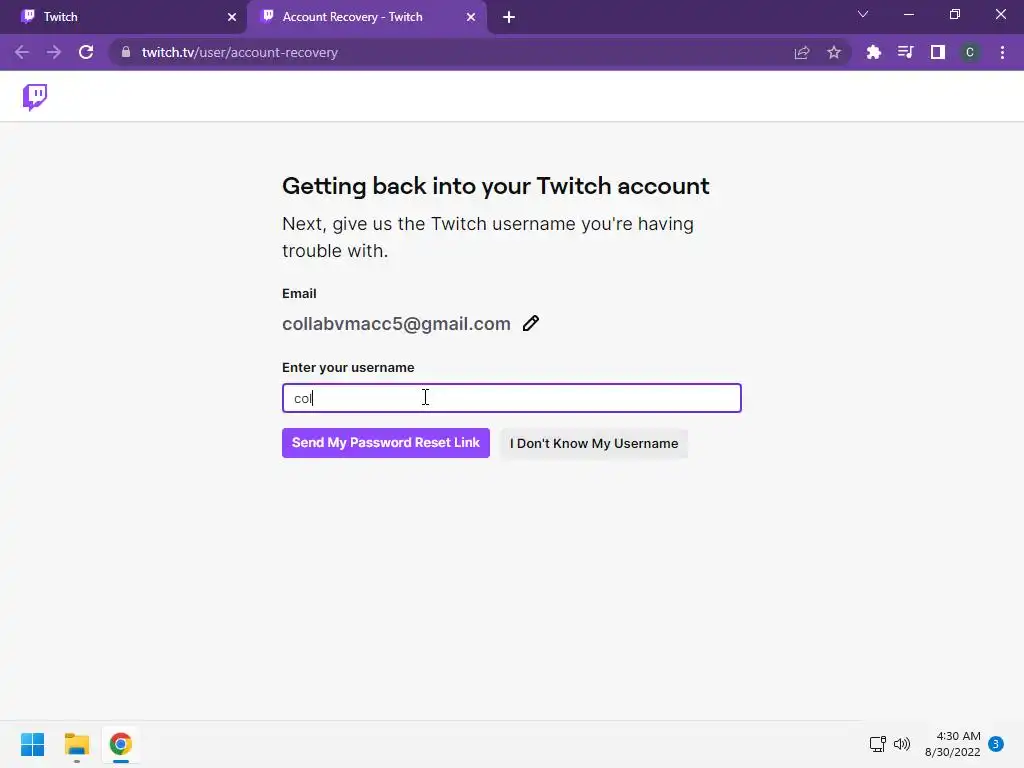
Task: Open Chrome profile avatar C
Action: coord(970,52)
